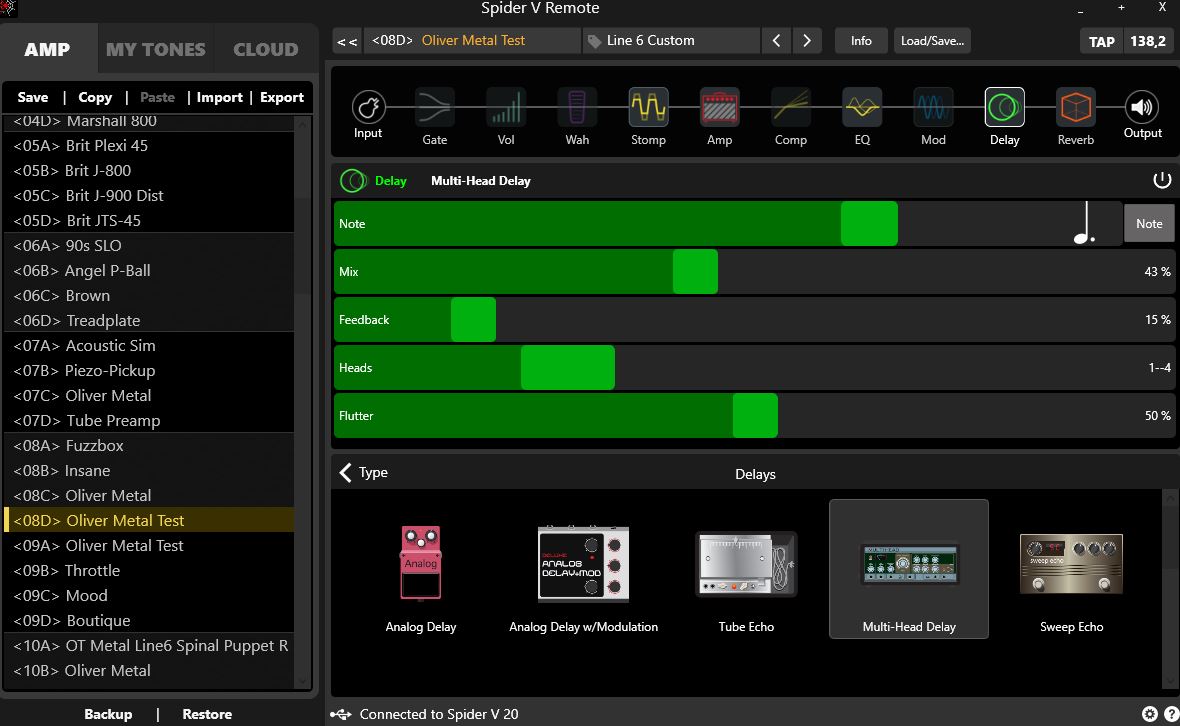Toggle the Note sync mode button

(1149, 223)
